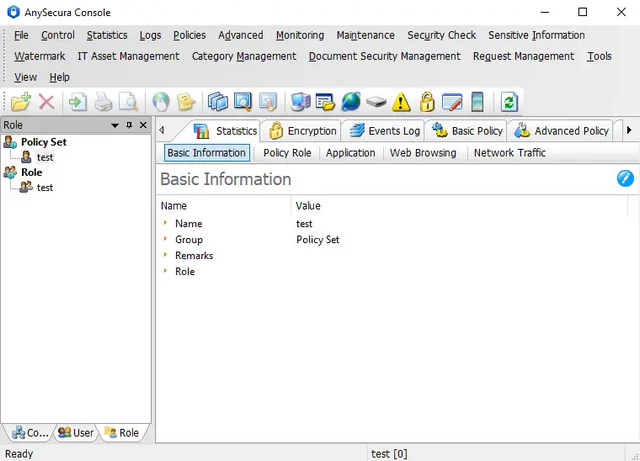Image resolution: width=640 pixels, height=461 pixels.
Task: Click the blue pencil edit circle icon
Action: click(625, 178)
